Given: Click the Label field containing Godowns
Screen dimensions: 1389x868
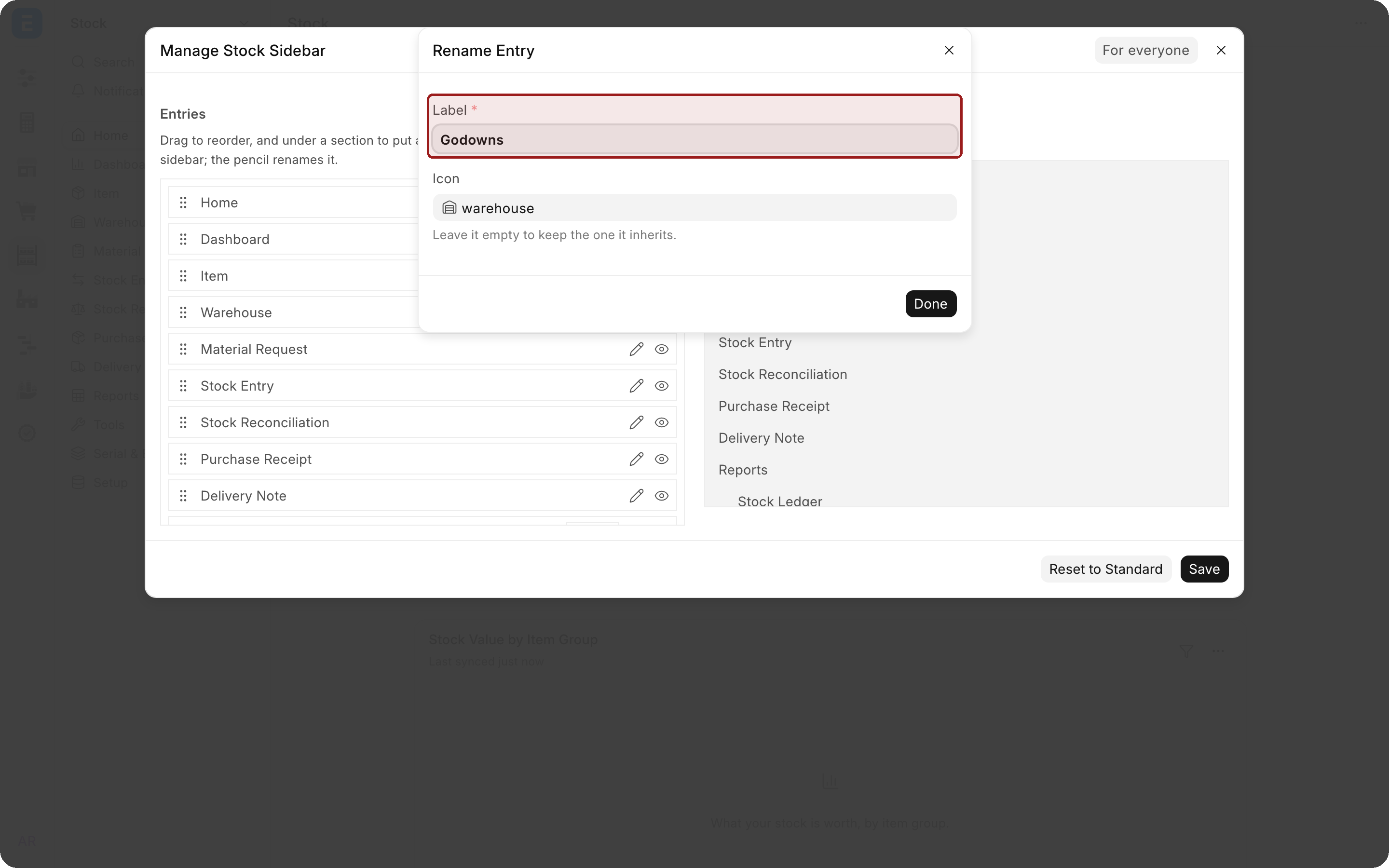Looking at the screenshot, I should [x=694, y=139].
